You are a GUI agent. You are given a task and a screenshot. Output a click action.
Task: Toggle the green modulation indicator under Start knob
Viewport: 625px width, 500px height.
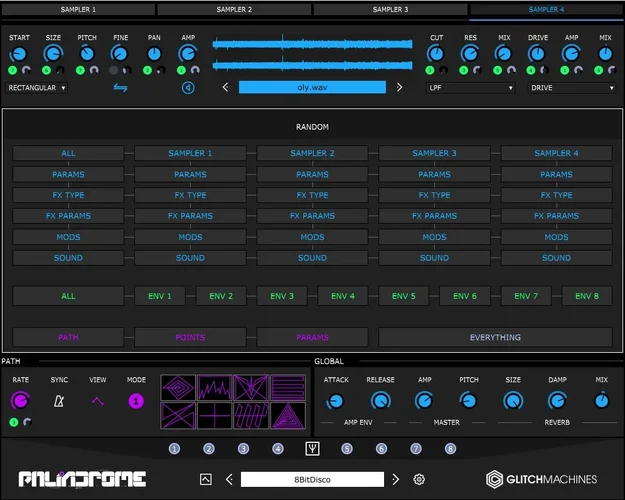14,70
